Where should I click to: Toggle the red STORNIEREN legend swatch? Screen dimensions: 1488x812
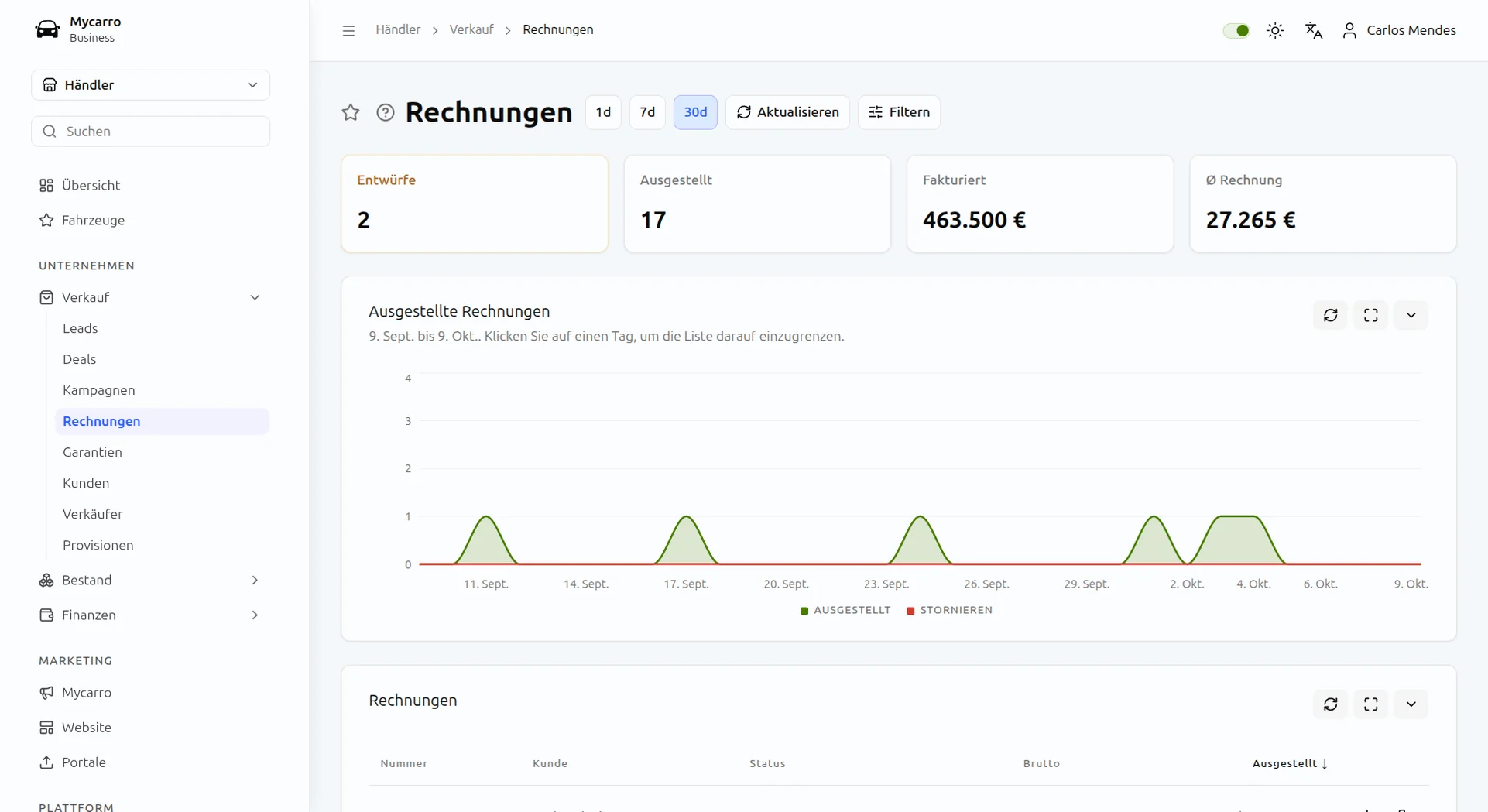coord(910,611)
